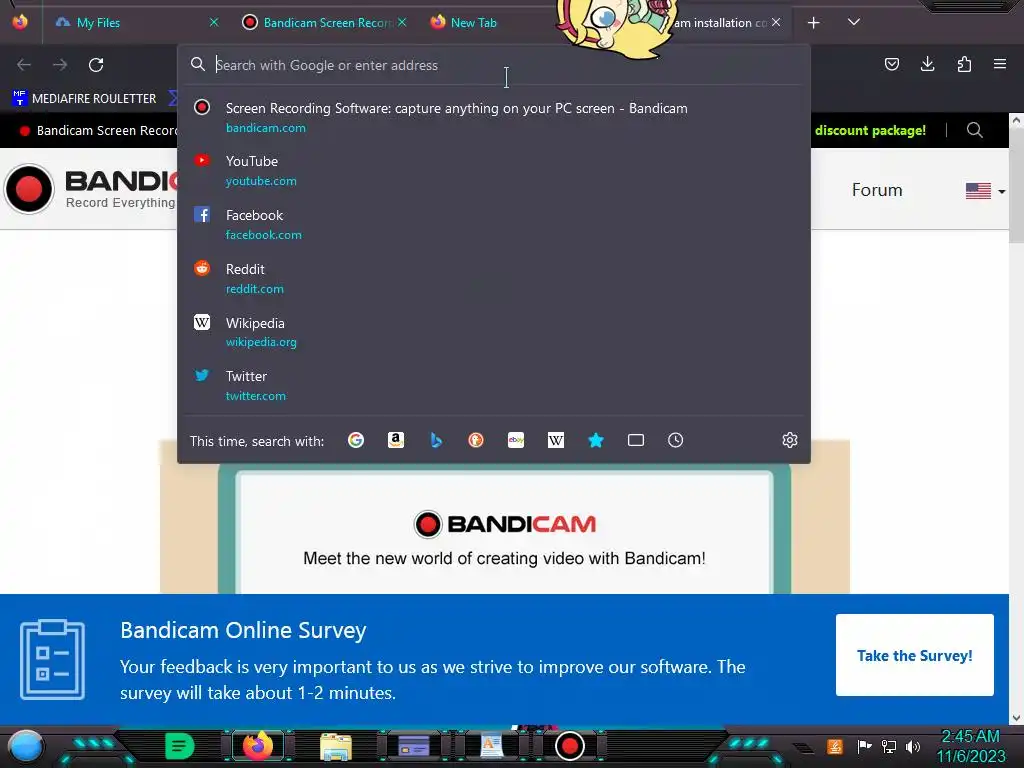Open the Pocket save icon

coord(892,64)
